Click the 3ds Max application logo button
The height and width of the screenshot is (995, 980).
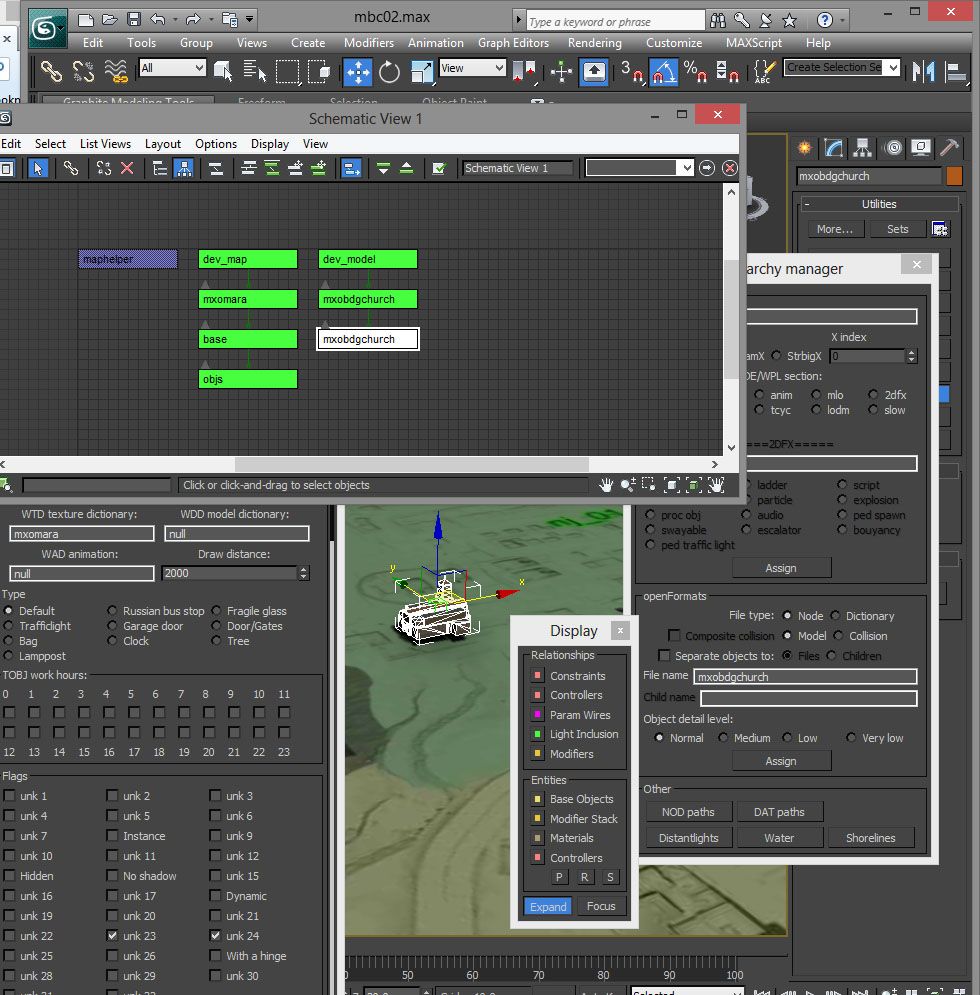click(x=47, y=28)
